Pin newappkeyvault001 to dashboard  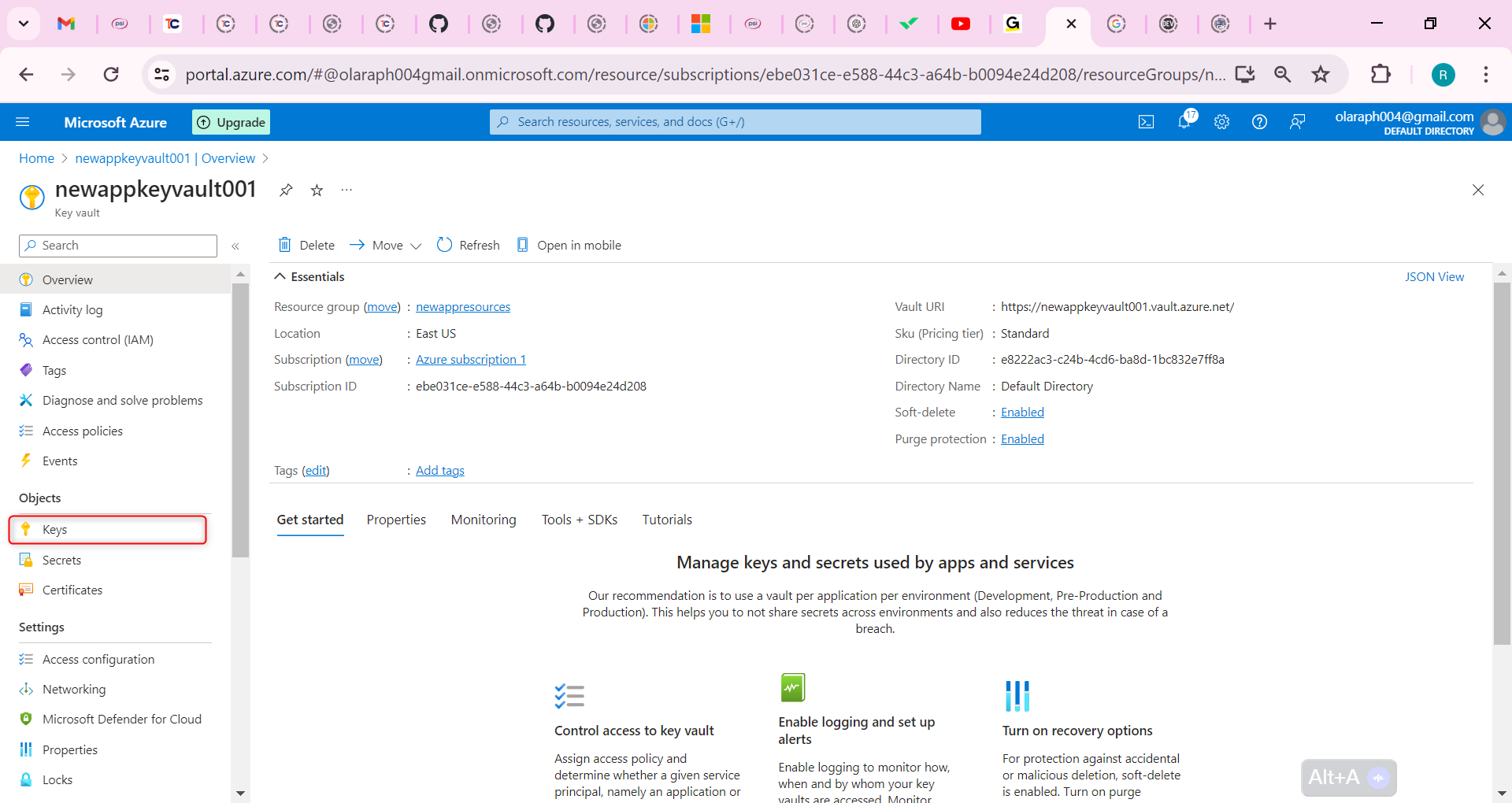(x=286, y=190)
